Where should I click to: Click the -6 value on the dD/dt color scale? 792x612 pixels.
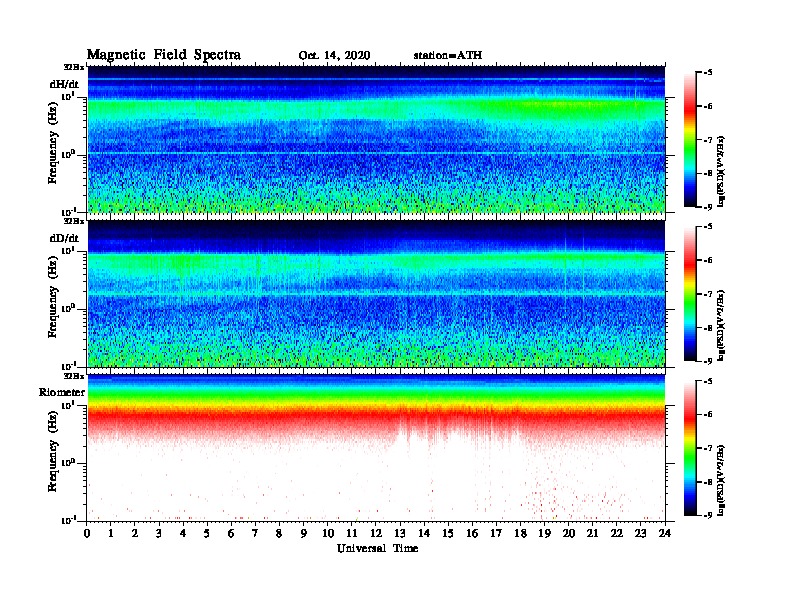pyautogui.click(x=708, y=260)
